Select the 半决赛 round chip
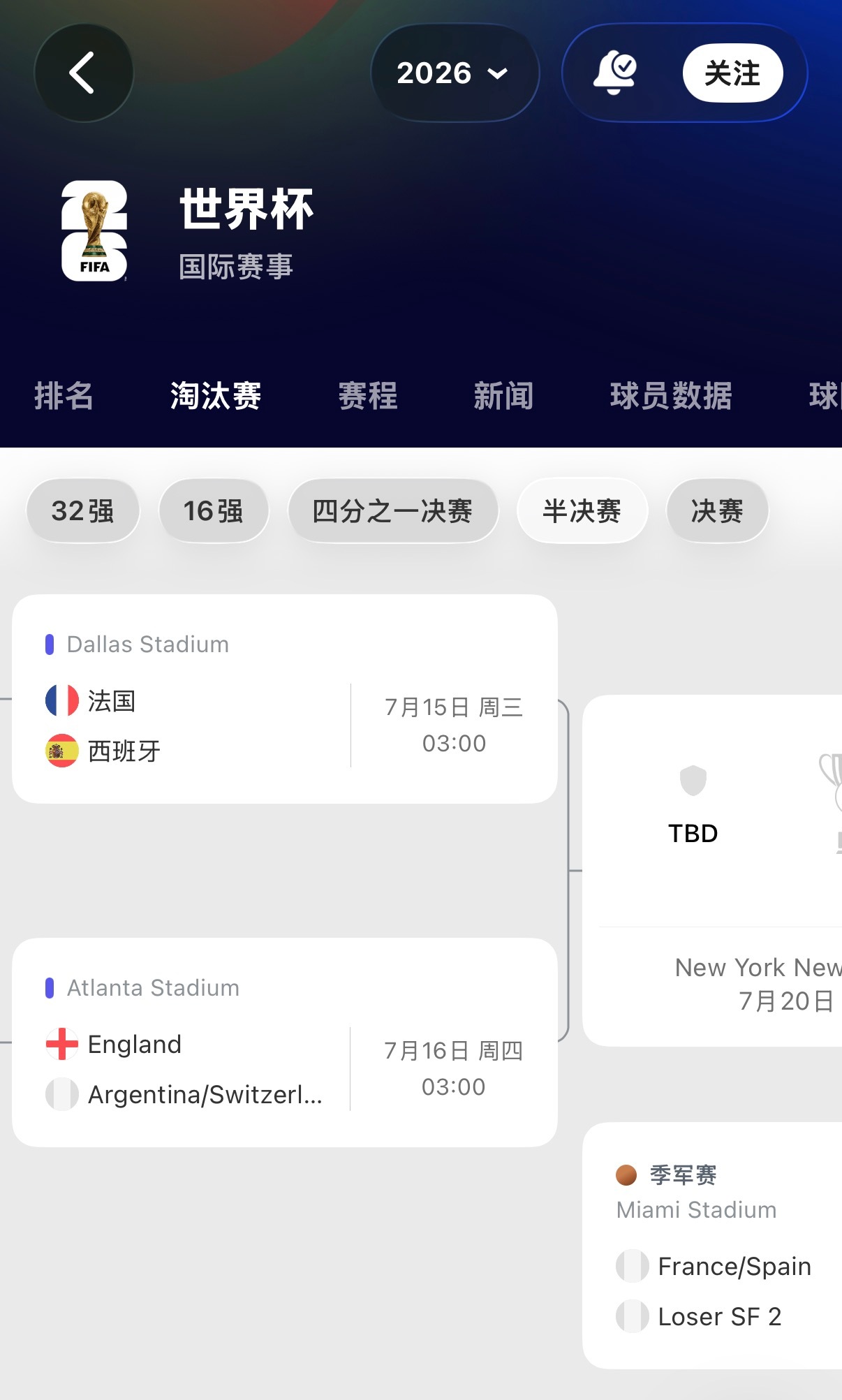Image resolution: width=842 pixels, height=1400 pixels. coord(582,511)
